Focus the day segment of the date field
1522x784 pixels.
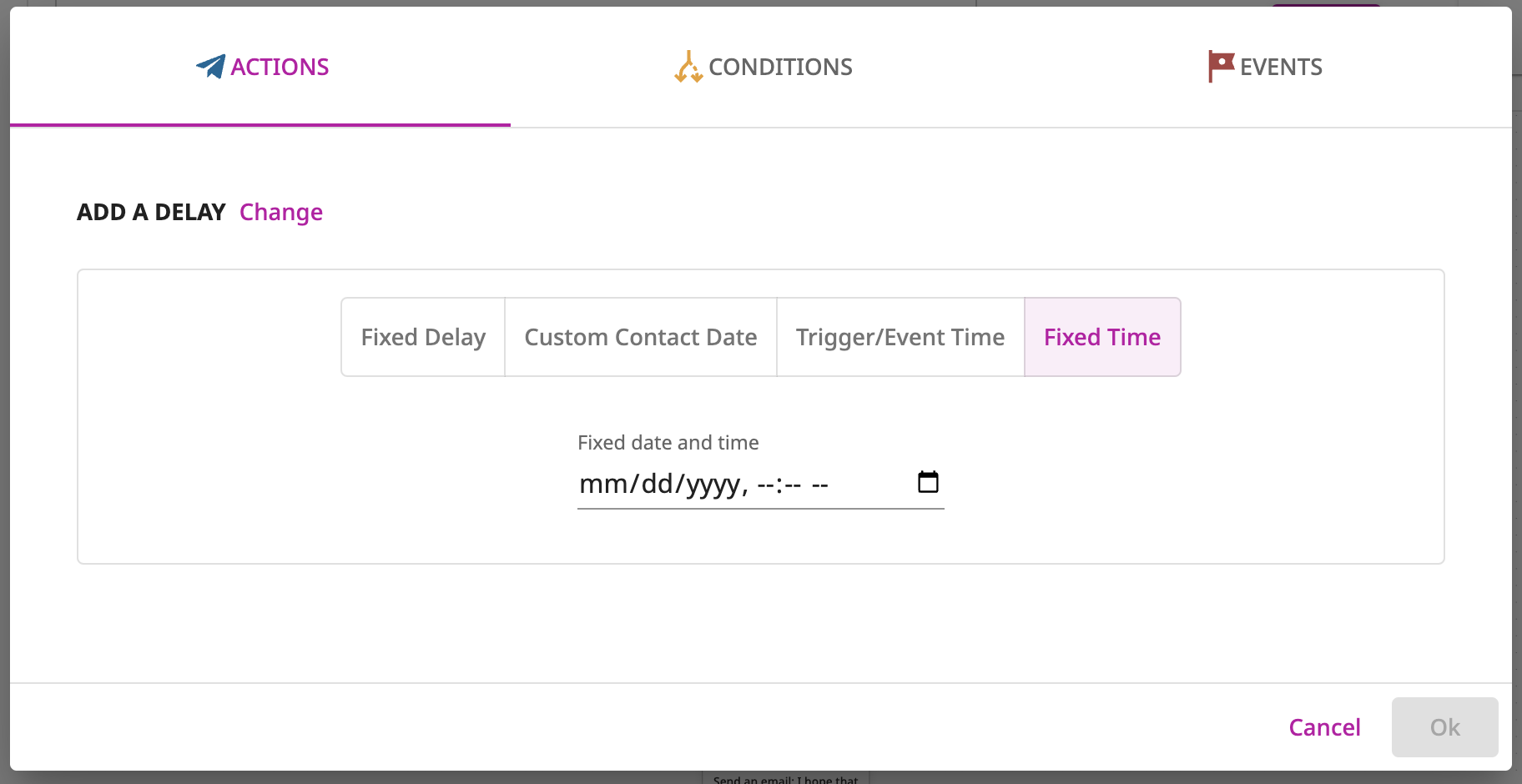657,484
